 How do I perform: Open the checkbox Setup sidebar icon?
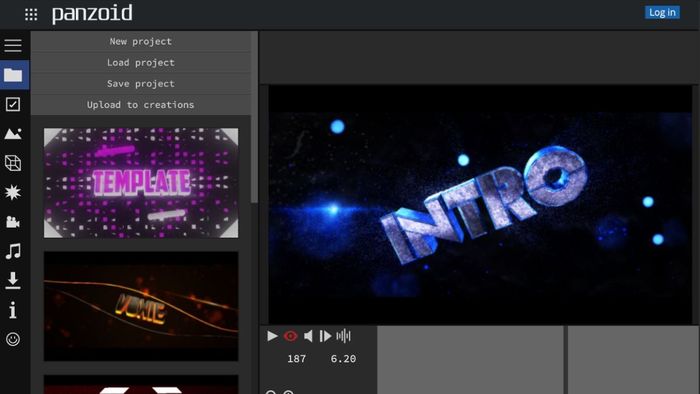tap(13, 104)
